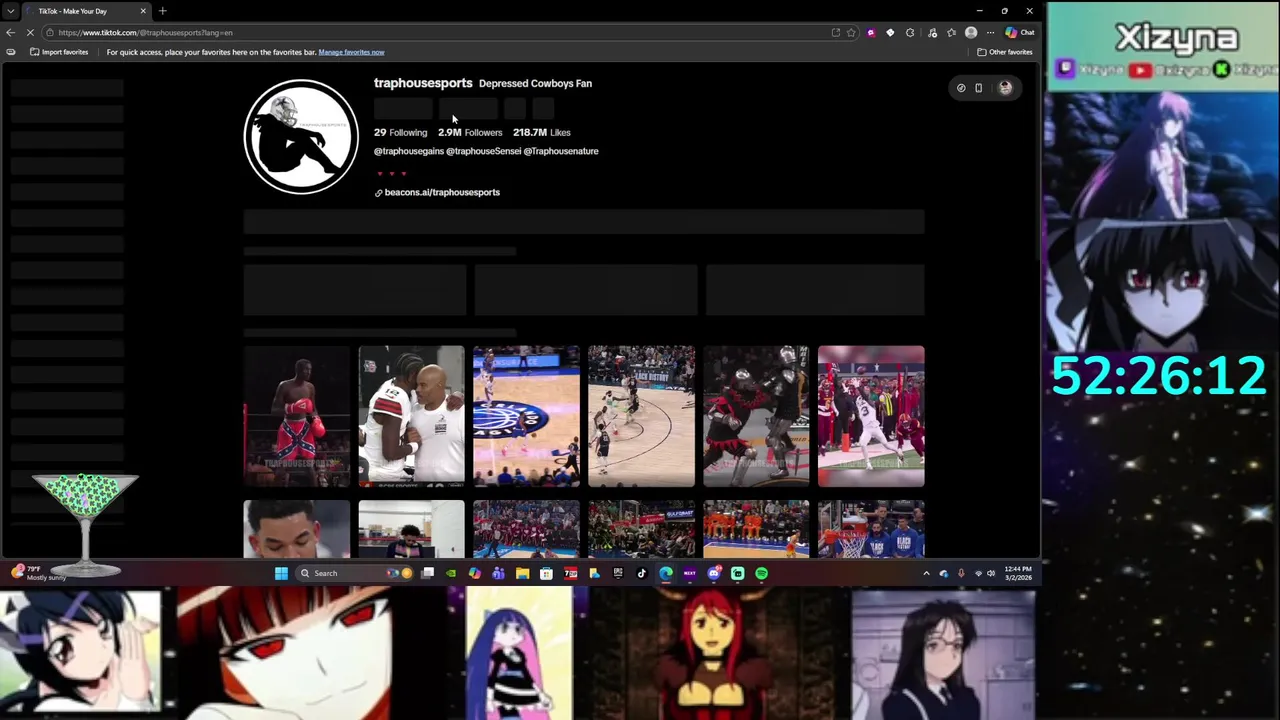Open Spotify from the taskbar

coord(762,573)
